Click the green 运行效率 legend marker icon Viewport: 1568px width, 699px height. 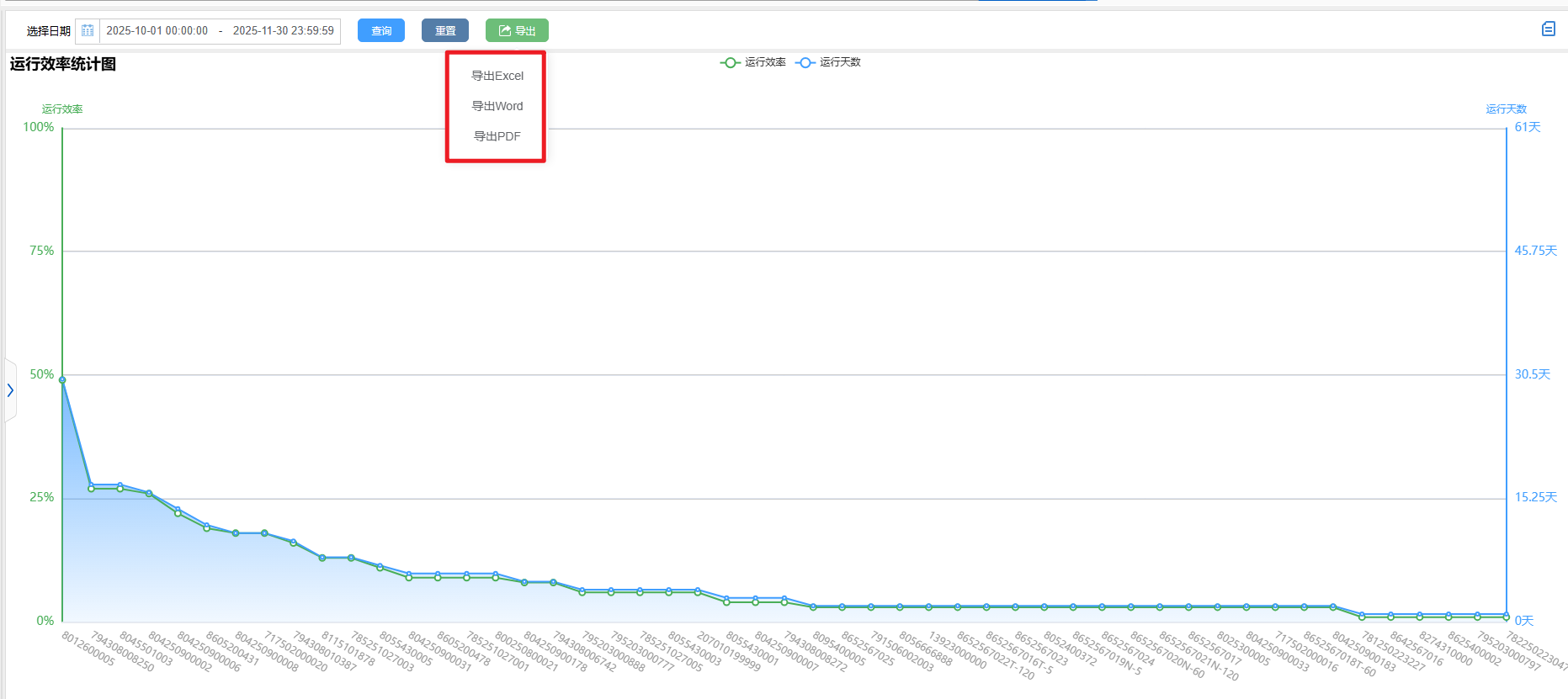731,63
